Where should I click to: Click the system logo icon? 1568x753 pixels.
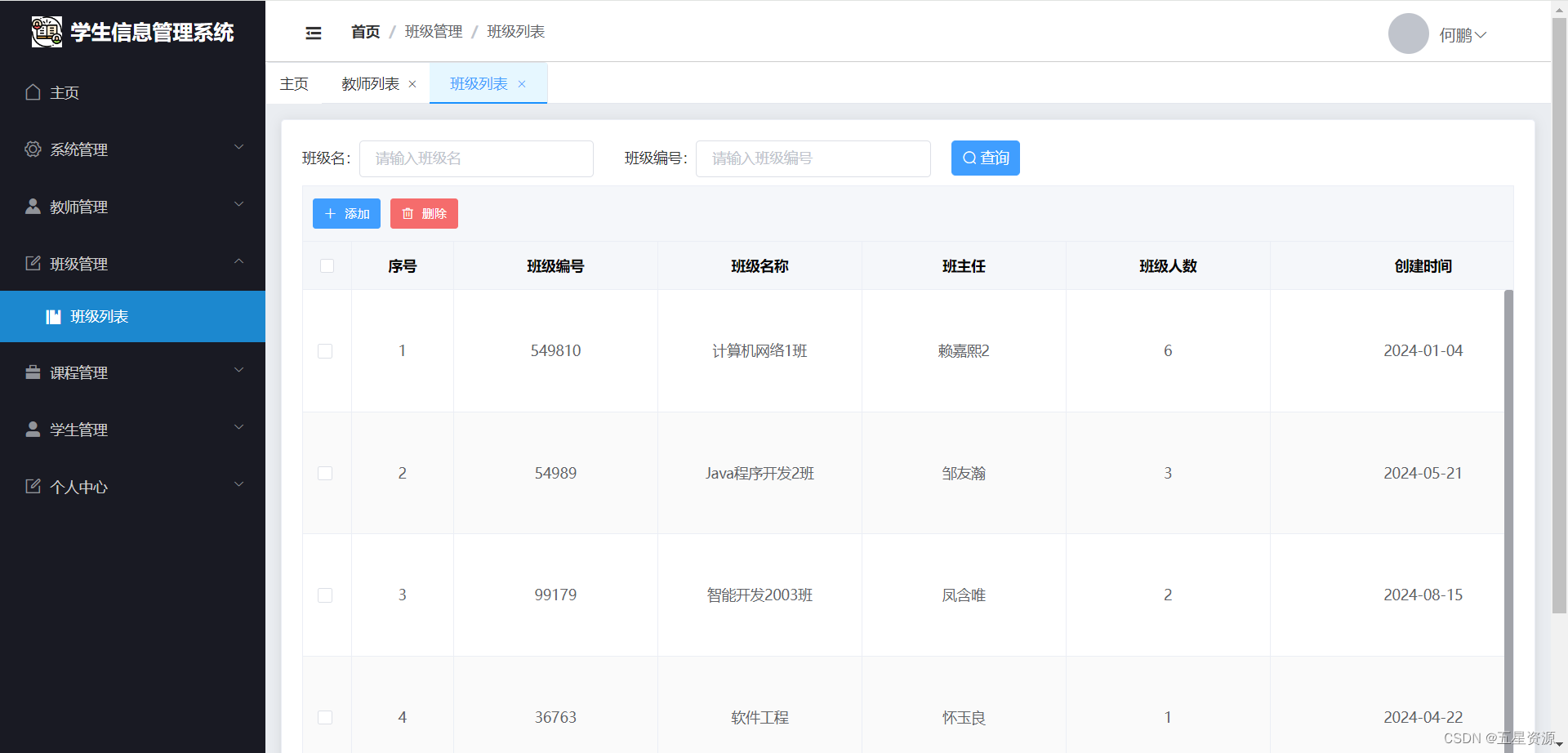47,32
